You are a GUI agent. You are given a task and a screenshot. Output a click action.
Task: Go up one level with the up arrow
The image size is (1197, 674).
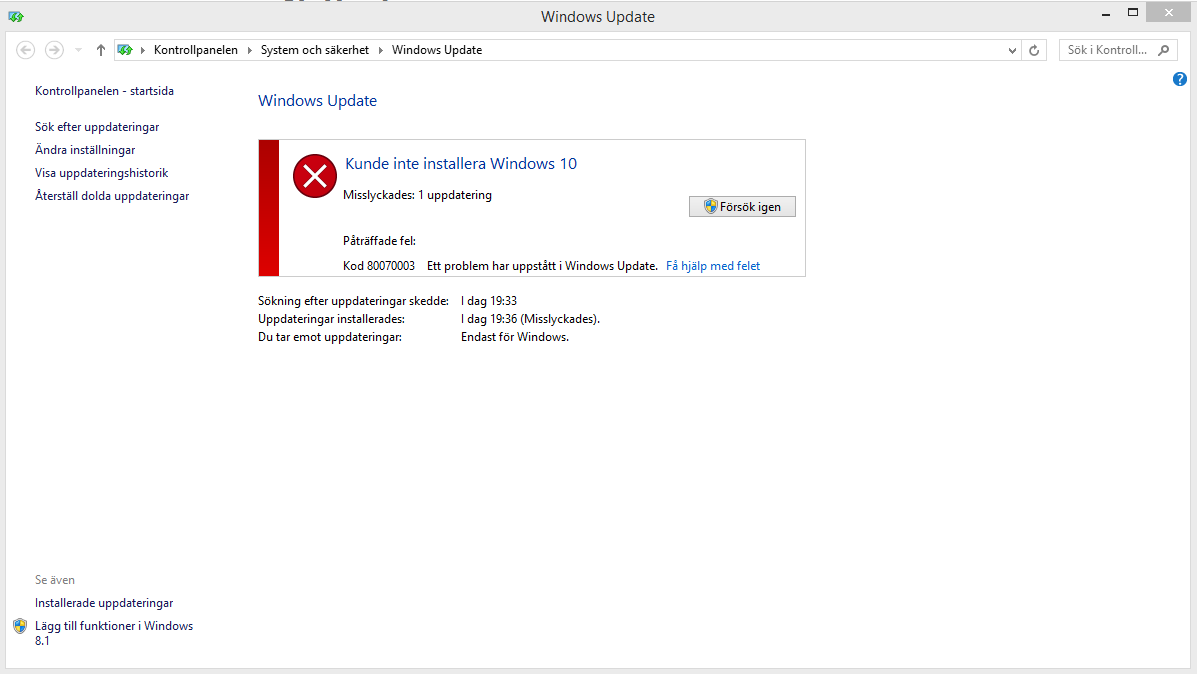(x=100, y=50)
